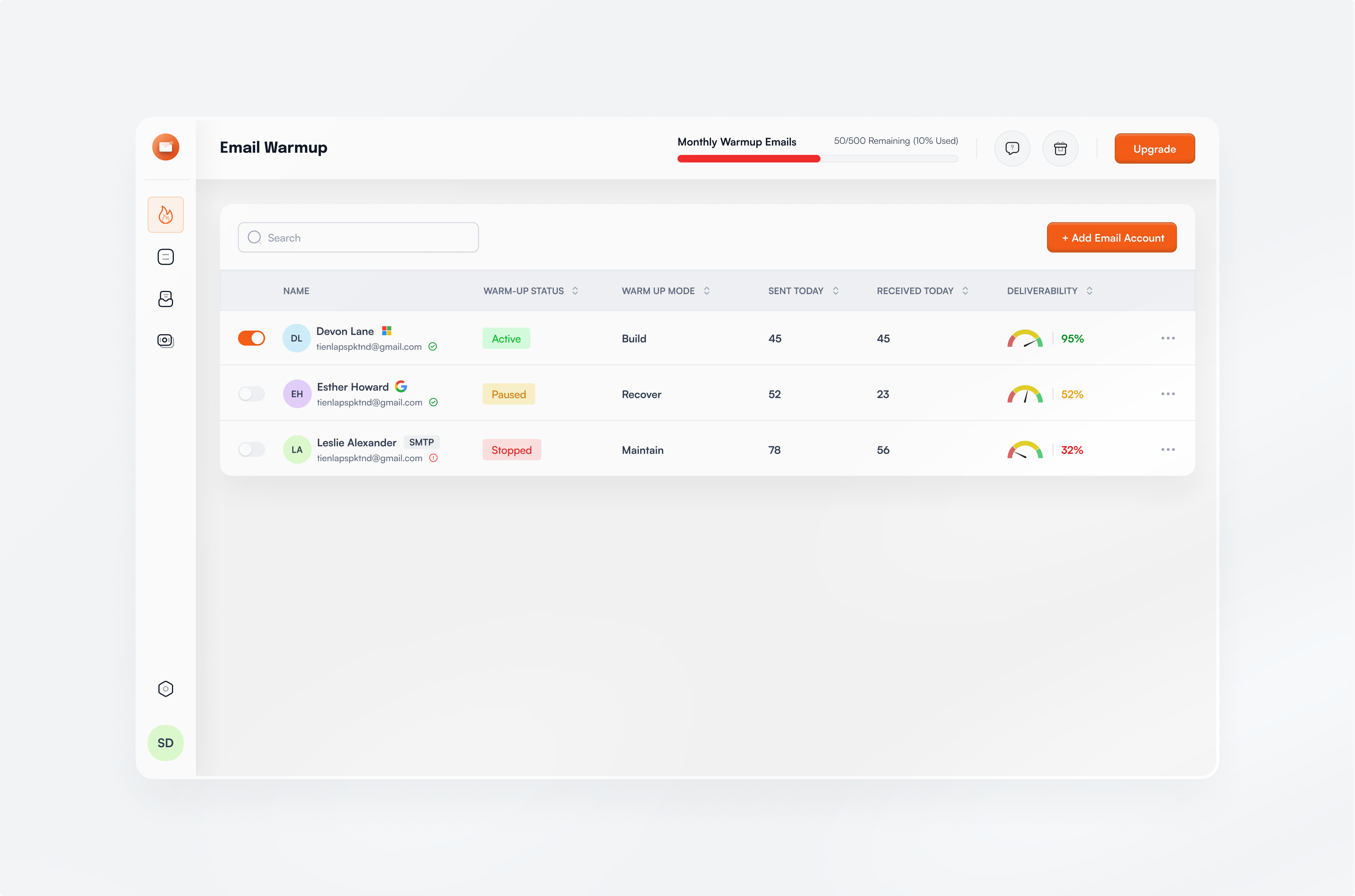The width and height of the screenshot is (1355, 896).
Task: Select the flame Email Warmup sidebar icon
Action: pos(166,214)
